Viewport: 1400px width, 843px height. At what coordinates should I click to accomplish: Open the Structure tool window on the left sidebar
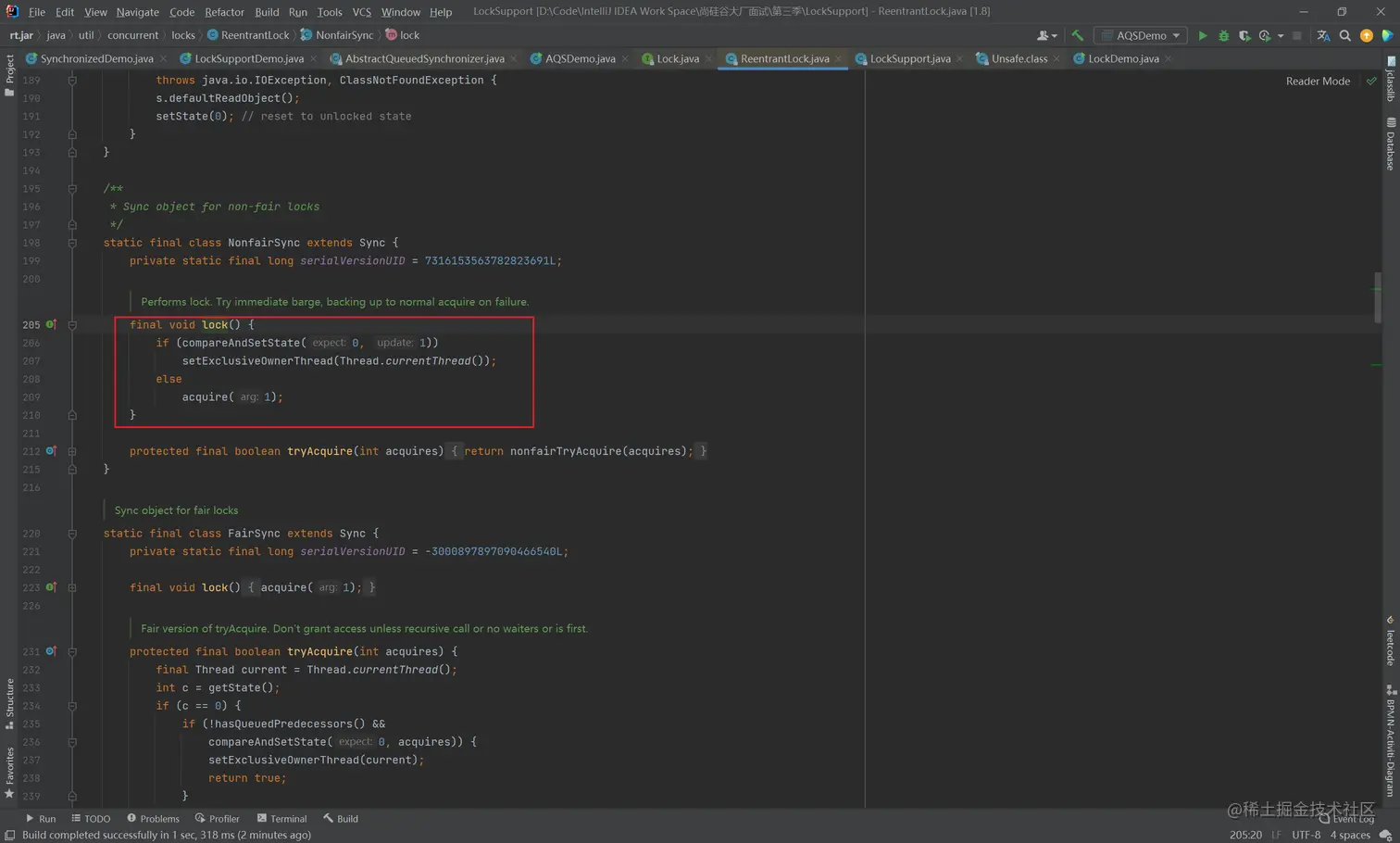9,704
